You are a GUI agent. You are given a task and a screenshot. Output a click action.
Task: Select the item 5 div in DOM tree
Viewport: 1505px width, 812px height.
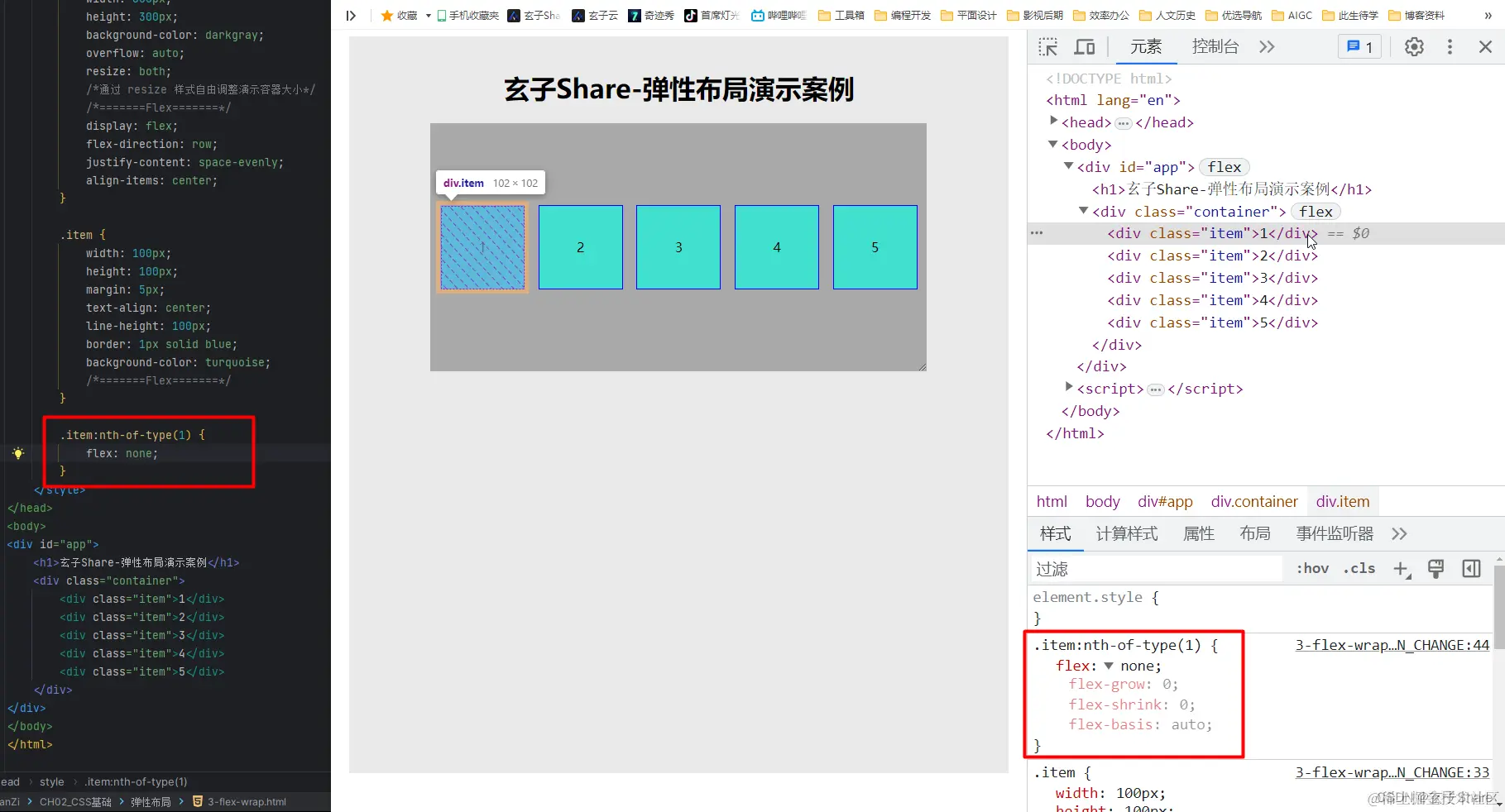(x=1213, y=322)
